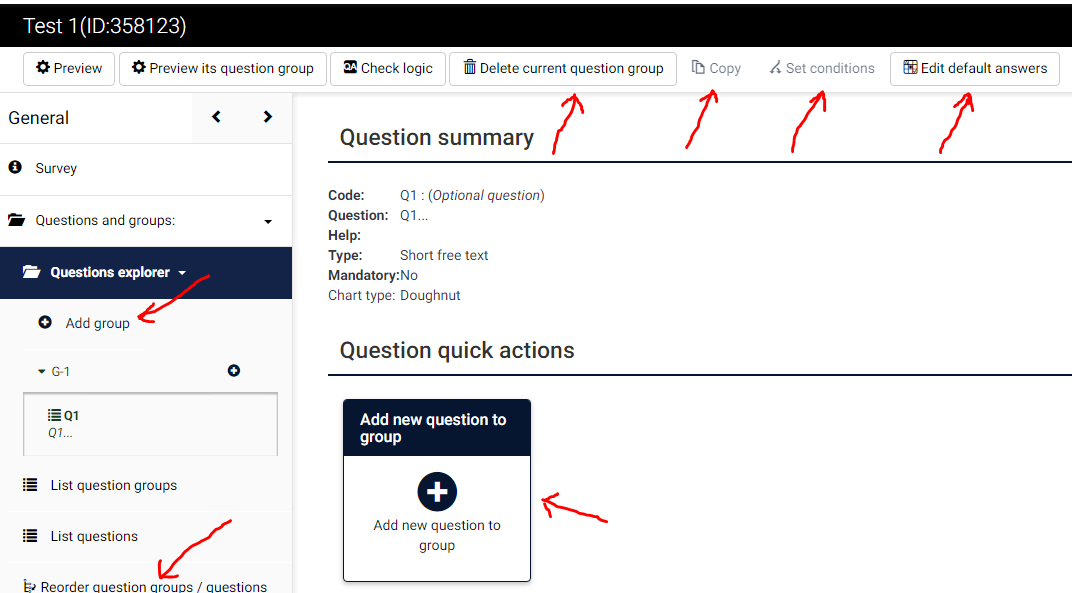Expand sidebar with right chevron arrow
This screenshot has width=1072, height=593.
click(267, 117)
